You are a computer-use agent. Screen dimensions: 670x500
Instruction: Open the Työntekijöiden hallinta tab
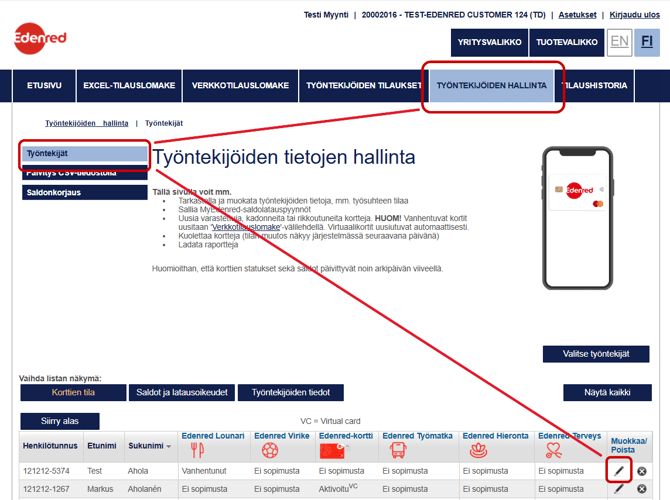tap(491, 86)
